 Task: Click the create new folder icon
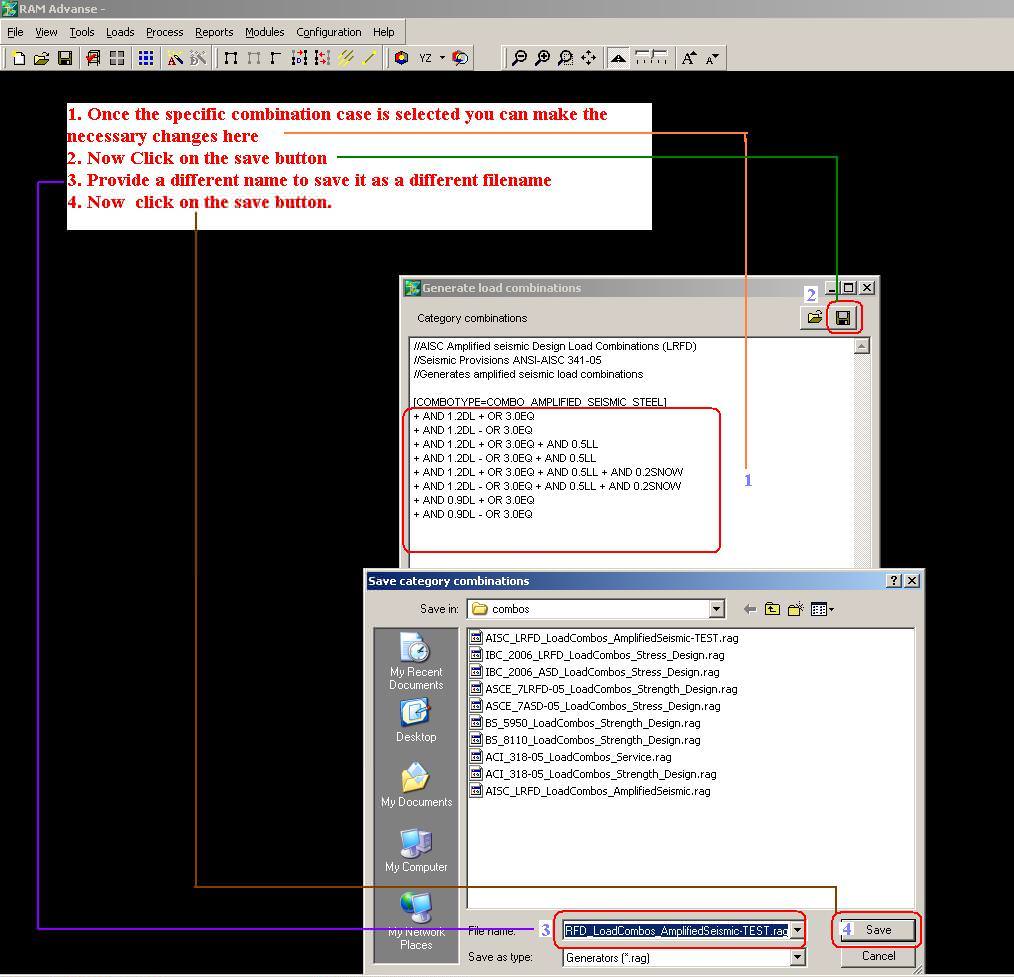pos(795,609)
